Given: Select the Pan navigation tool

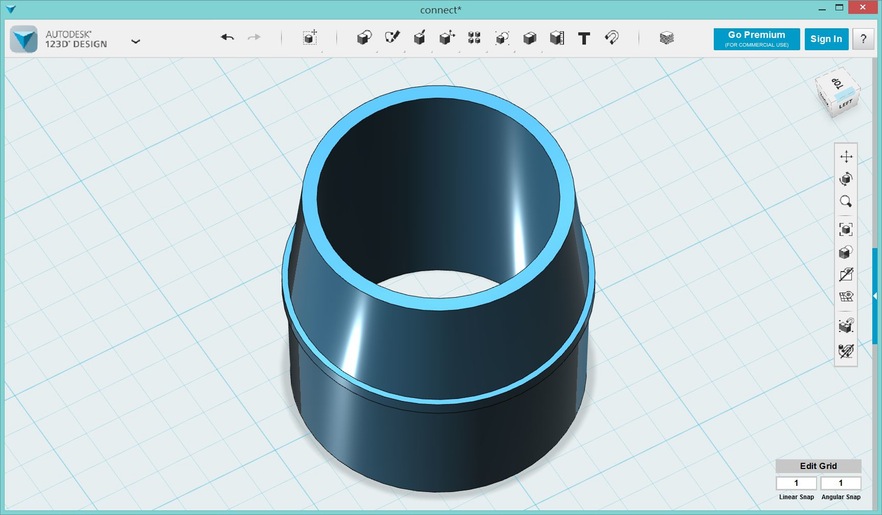Looking at the screenshot, I should 846,156.
